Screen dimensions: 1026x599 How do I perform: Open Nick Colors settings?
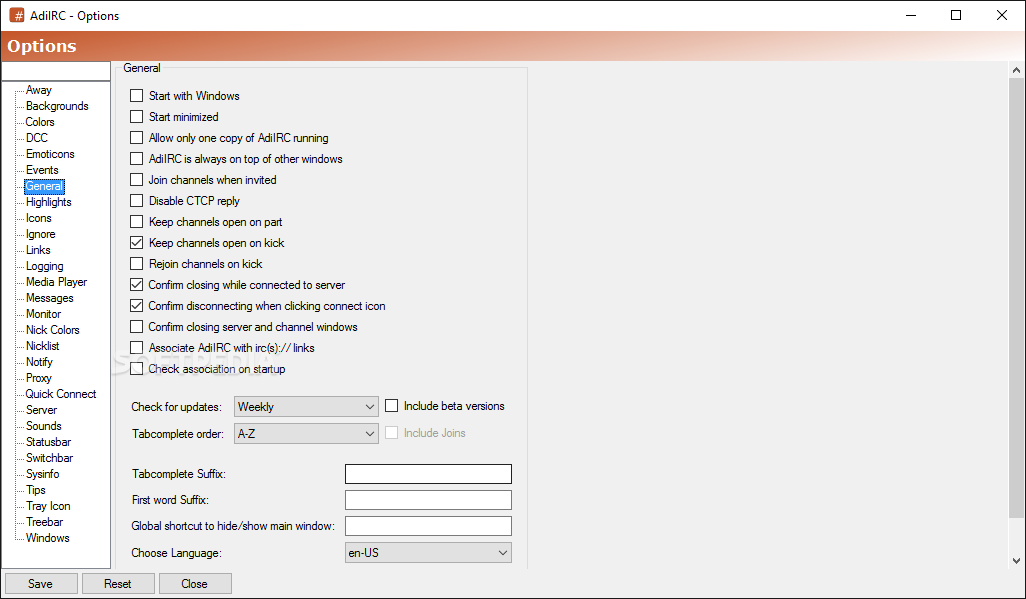[52, 330]
